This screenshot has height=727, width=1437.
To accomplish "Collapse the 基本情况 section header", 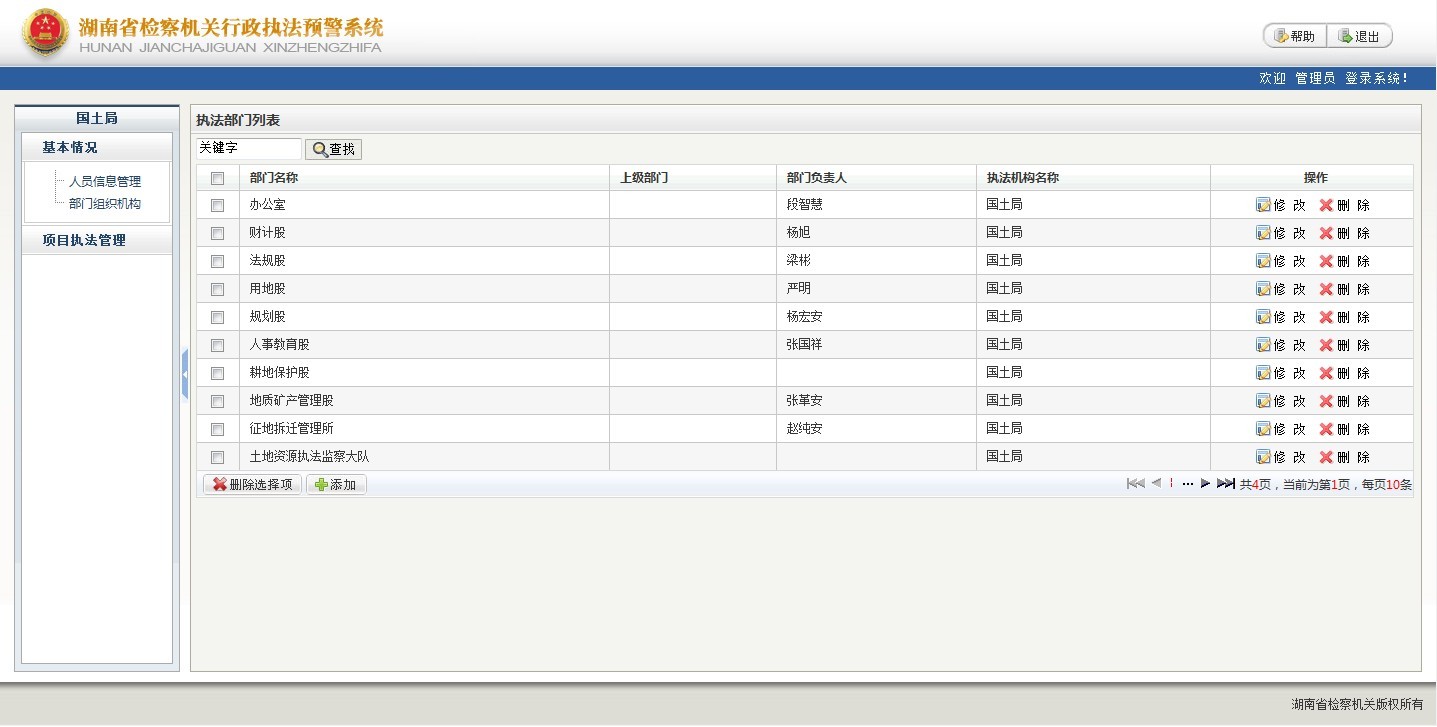I will click(x=70, y=147).
